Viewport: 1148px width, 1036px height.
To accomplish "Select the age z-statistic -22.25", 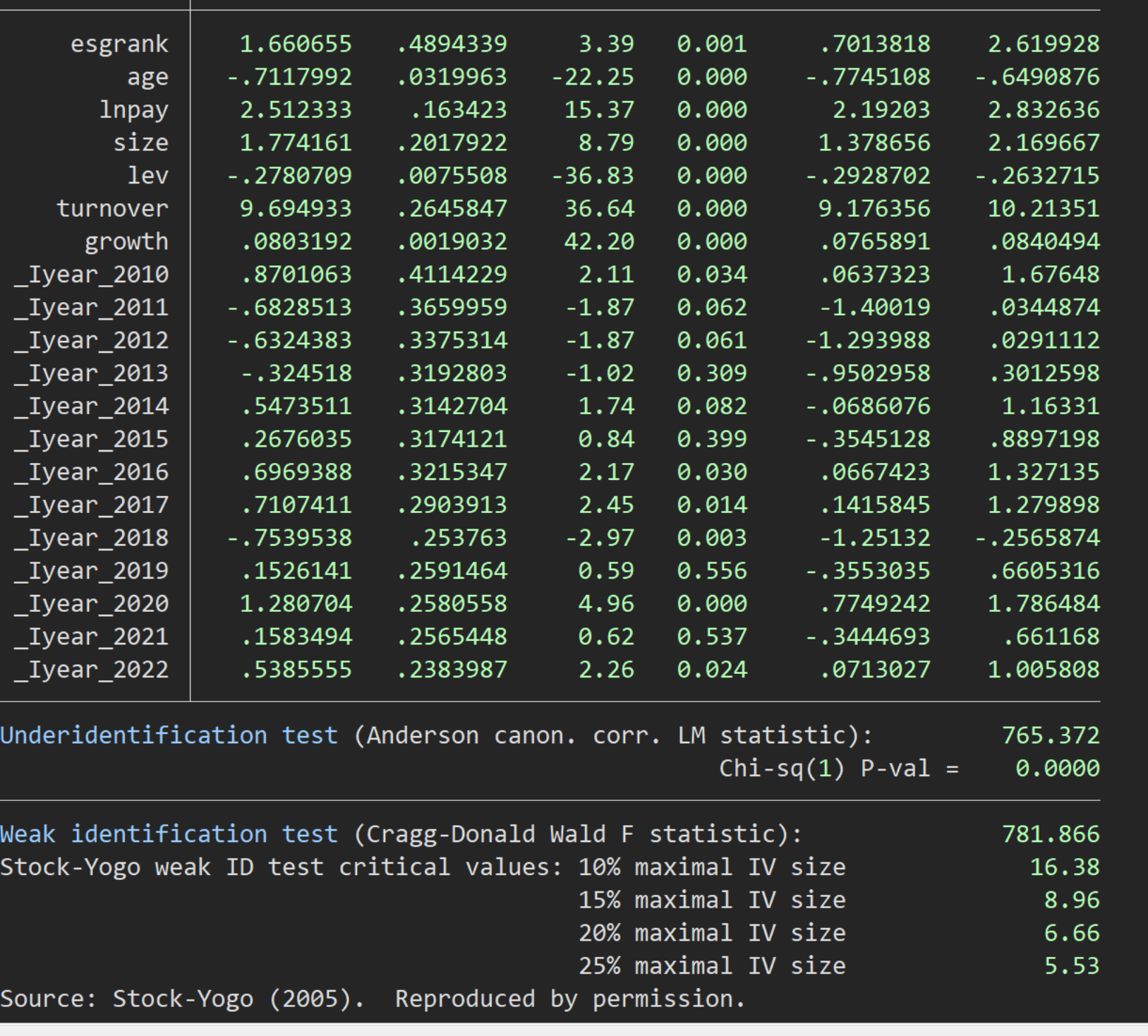I will [x=593, y=77].
